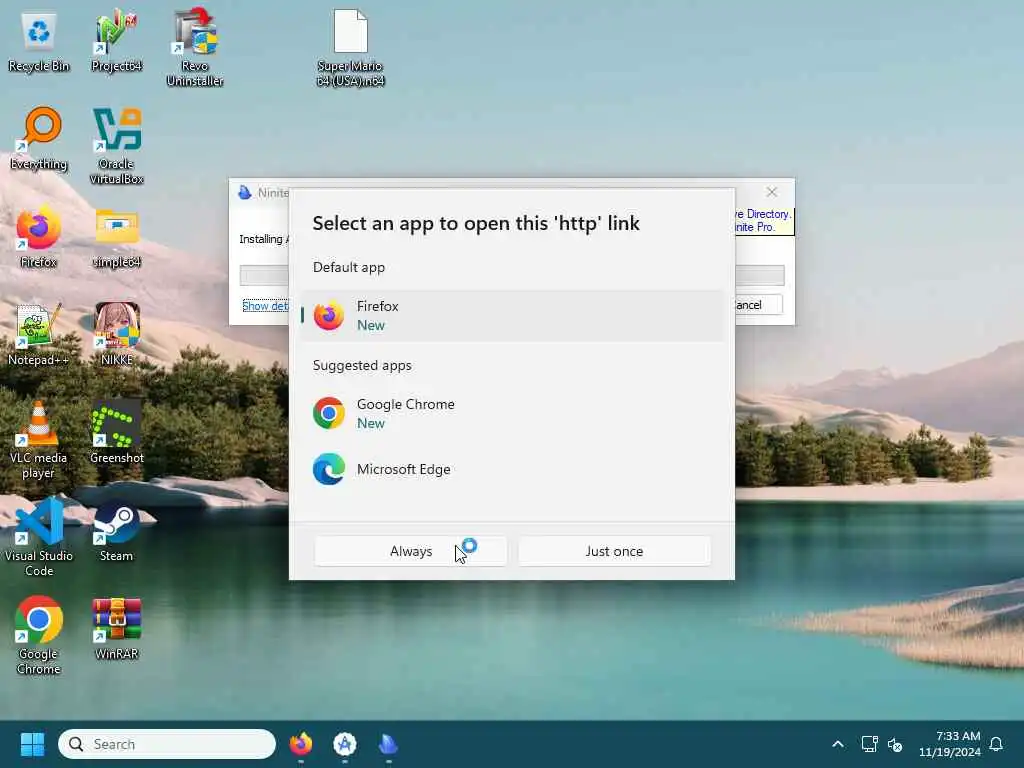The image size is (1024, 768).
Task: Click the Always button
Action: pos(411,551)
